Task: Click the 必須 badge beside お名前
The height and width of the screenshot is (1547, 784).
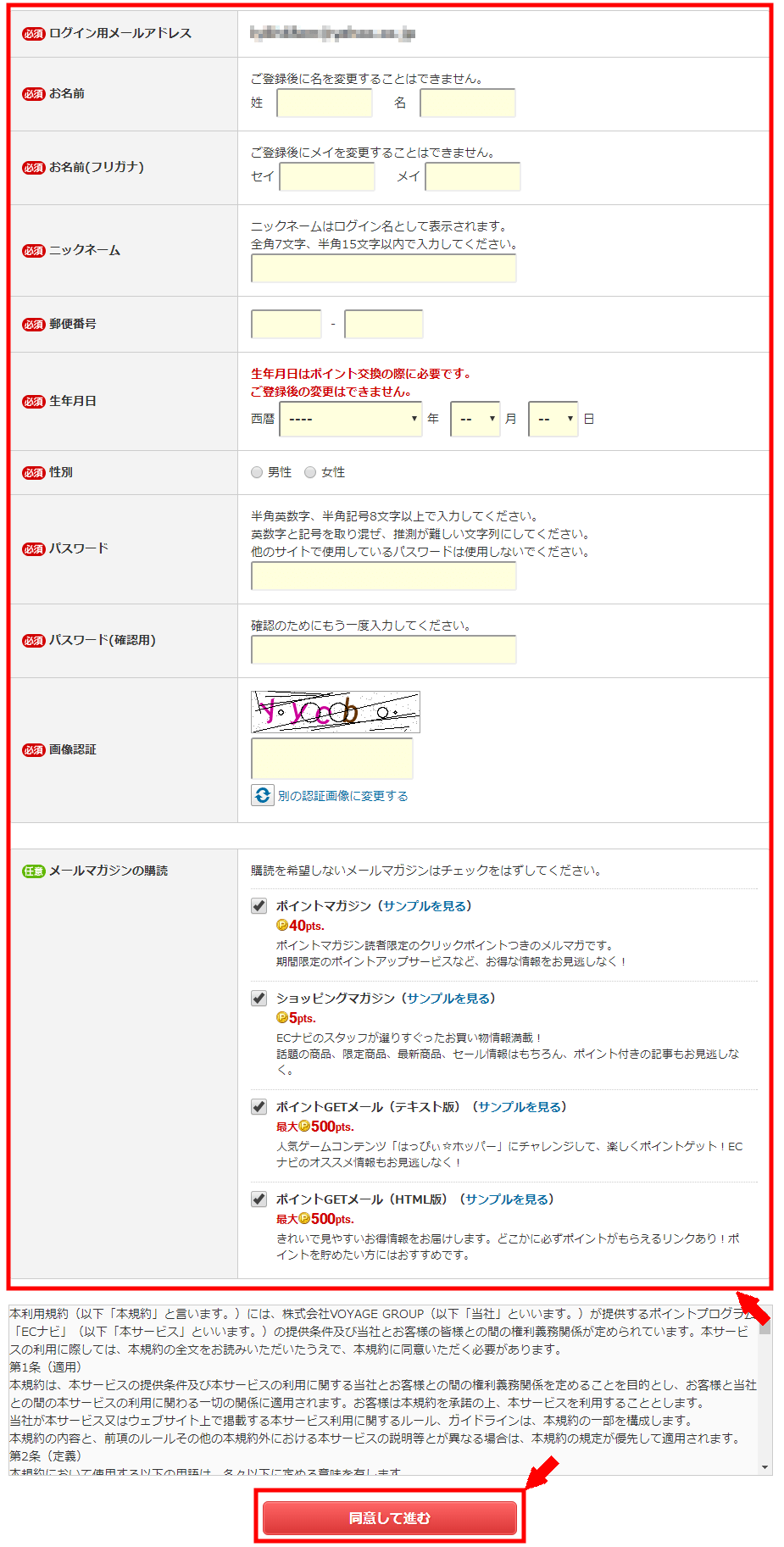Action: coord(34,94)
